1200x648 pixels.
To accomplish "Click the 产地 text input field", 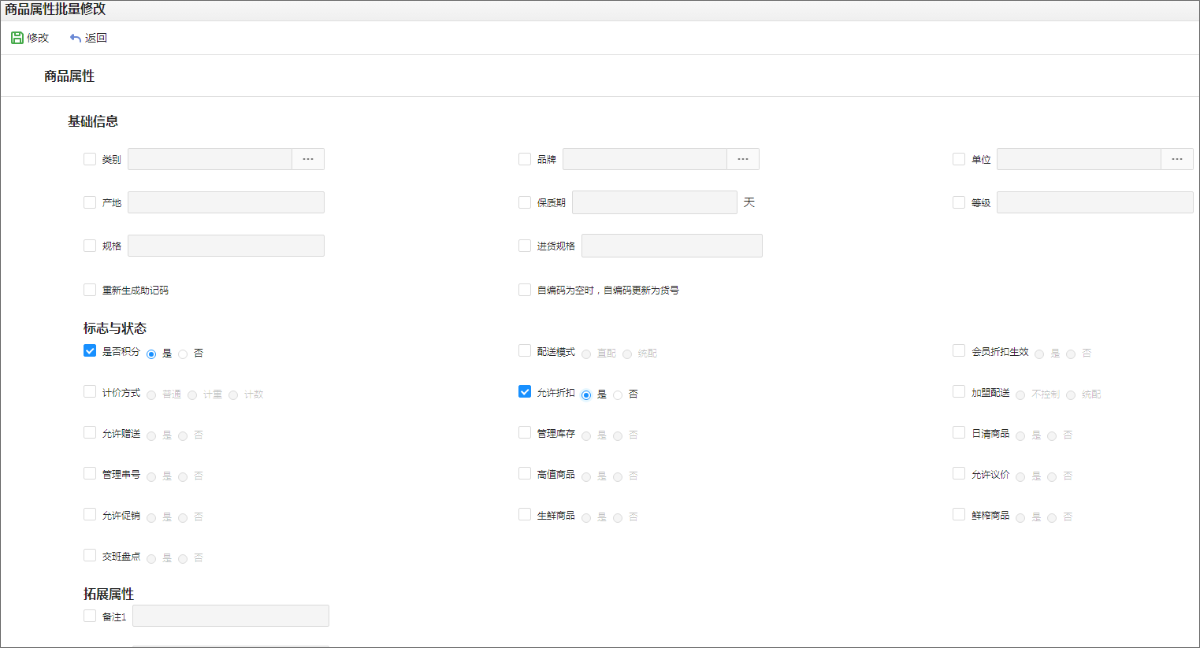I will (226, 202).
